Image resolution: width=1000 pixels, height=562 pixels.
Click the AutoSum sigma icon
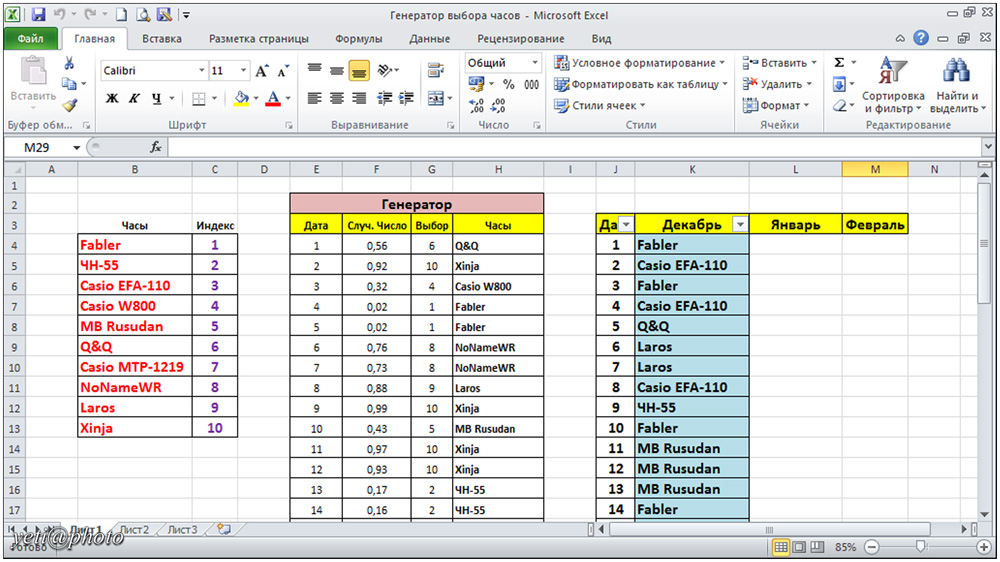[x=839, y=62]
